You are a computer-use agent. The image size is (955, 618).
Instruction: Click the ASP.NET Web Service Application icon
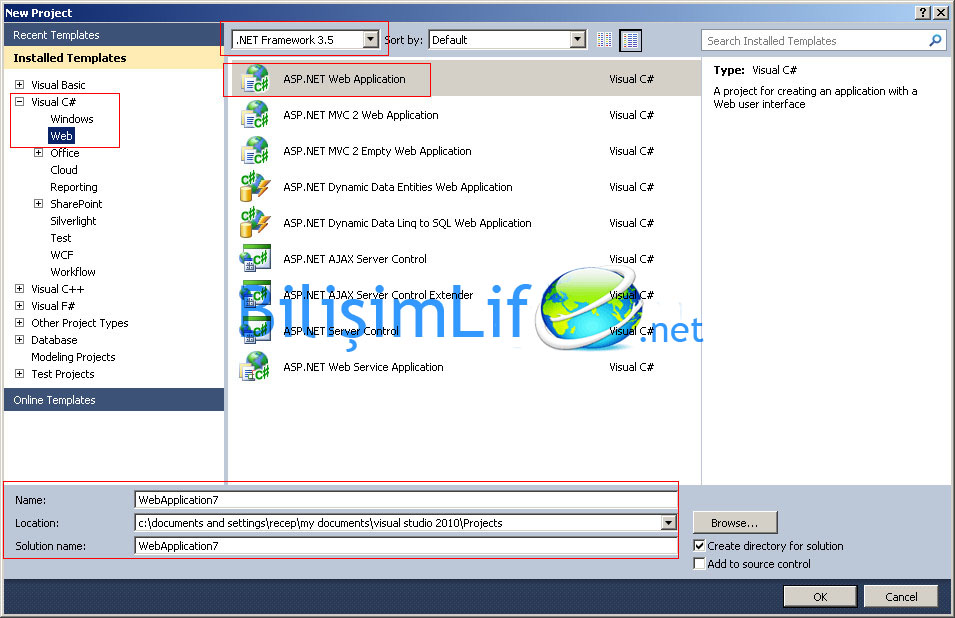(255, 367)
